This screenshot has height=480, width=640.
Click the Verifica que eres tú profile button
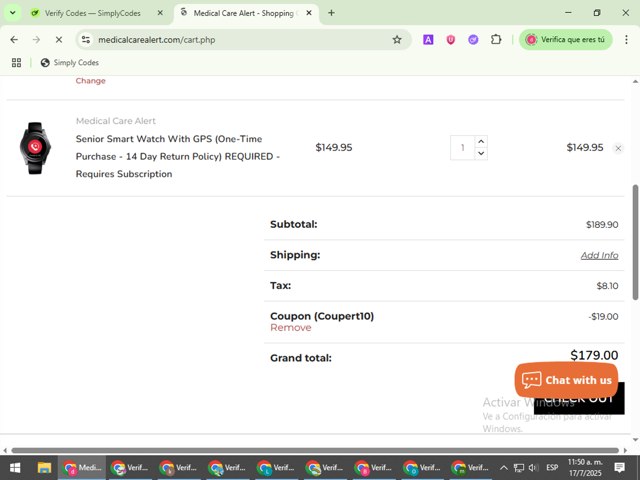(x=566, y=40)
